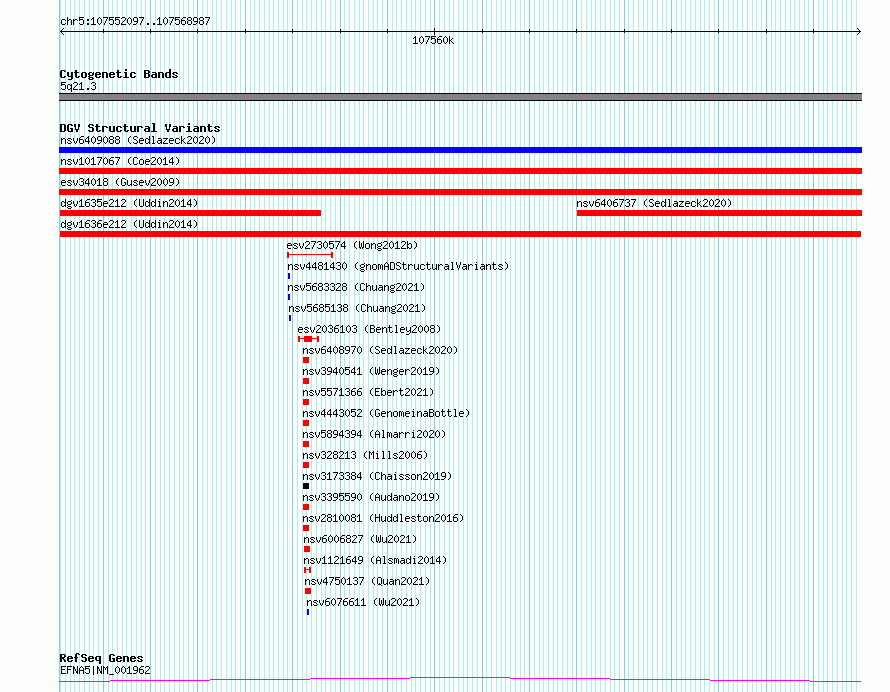Click red square under nsv4443052

pos(306,423)
